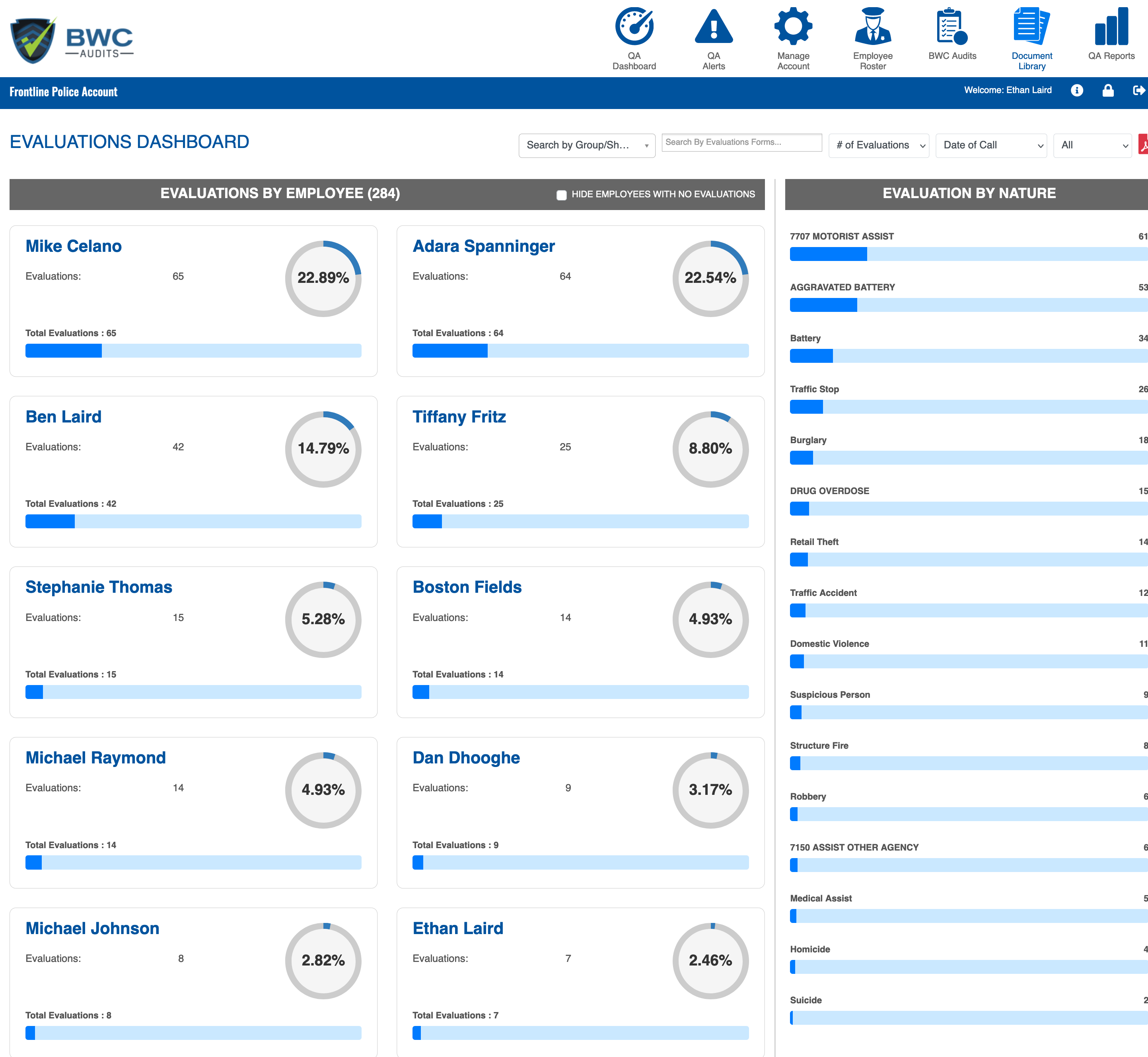Screen dimensions: 1148x1057
Task: Select the Robbery nature label
Action: (807, 796)
